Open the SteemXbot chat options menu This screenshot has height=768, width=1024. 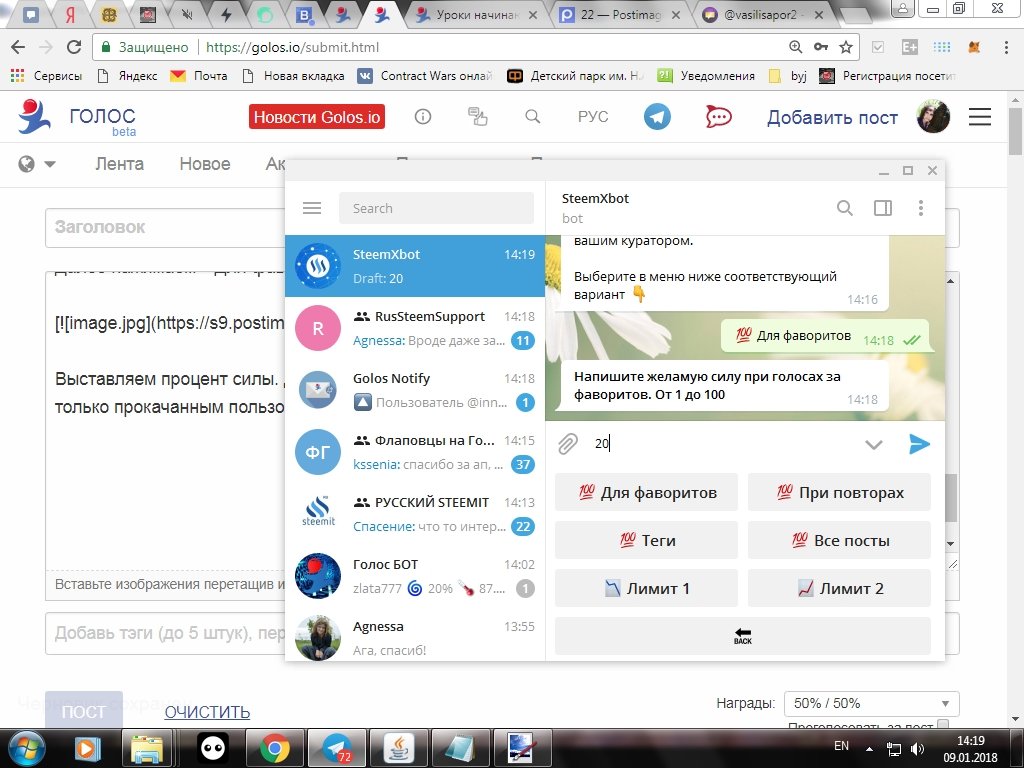(921, 208)
